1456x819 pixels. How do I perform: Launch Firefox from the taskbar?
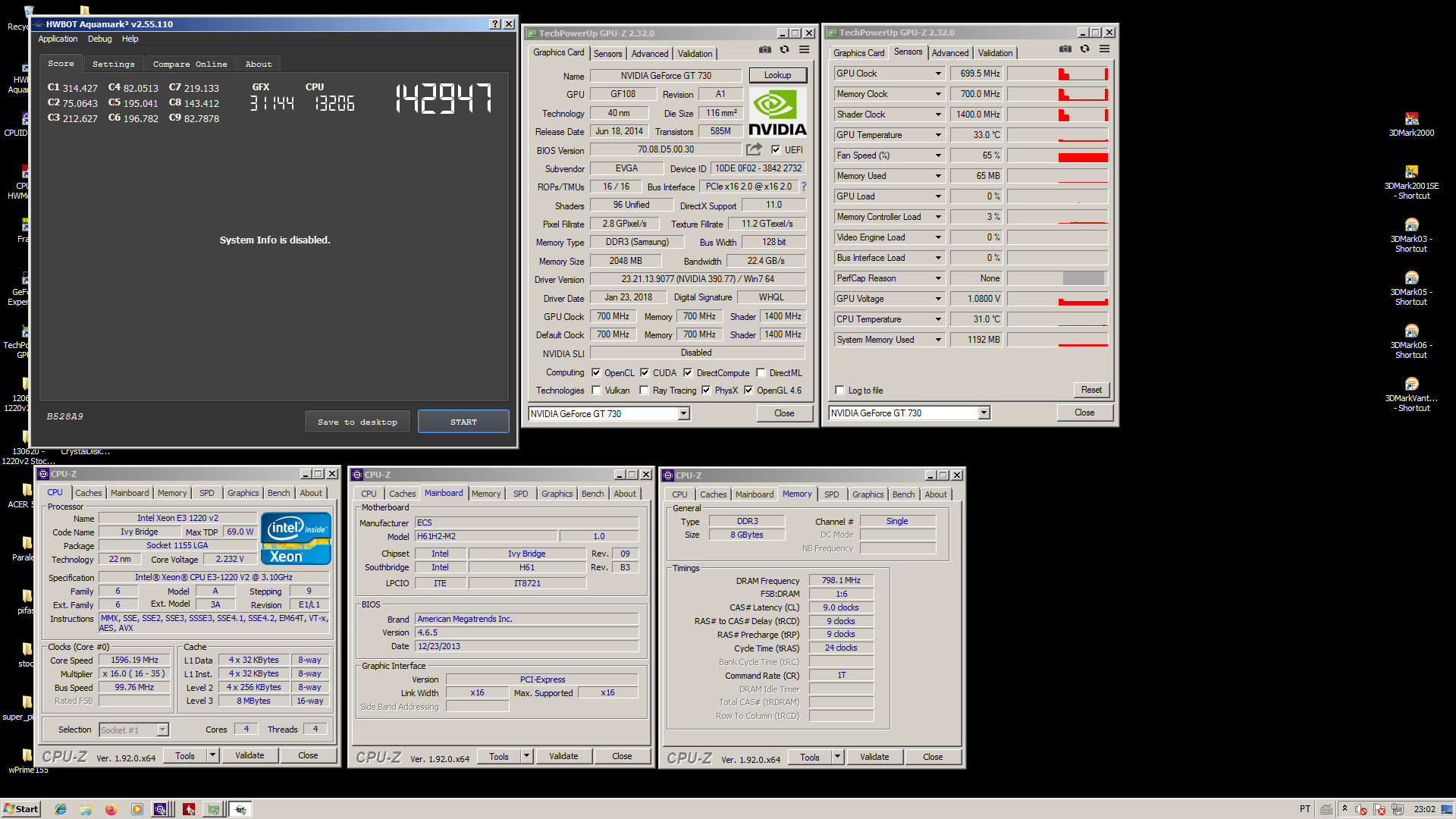(111, 809)
